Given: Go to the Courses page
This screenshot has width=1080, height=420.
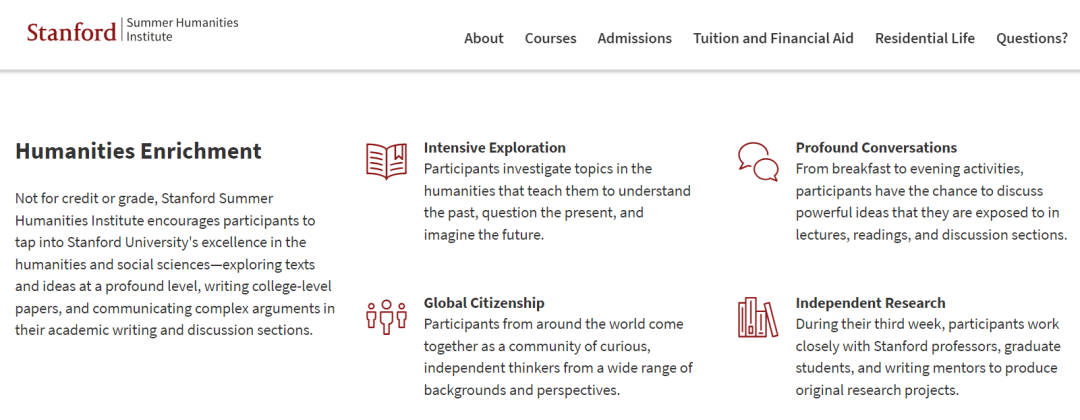Looking at the screenshot, I should click(550, 39).
